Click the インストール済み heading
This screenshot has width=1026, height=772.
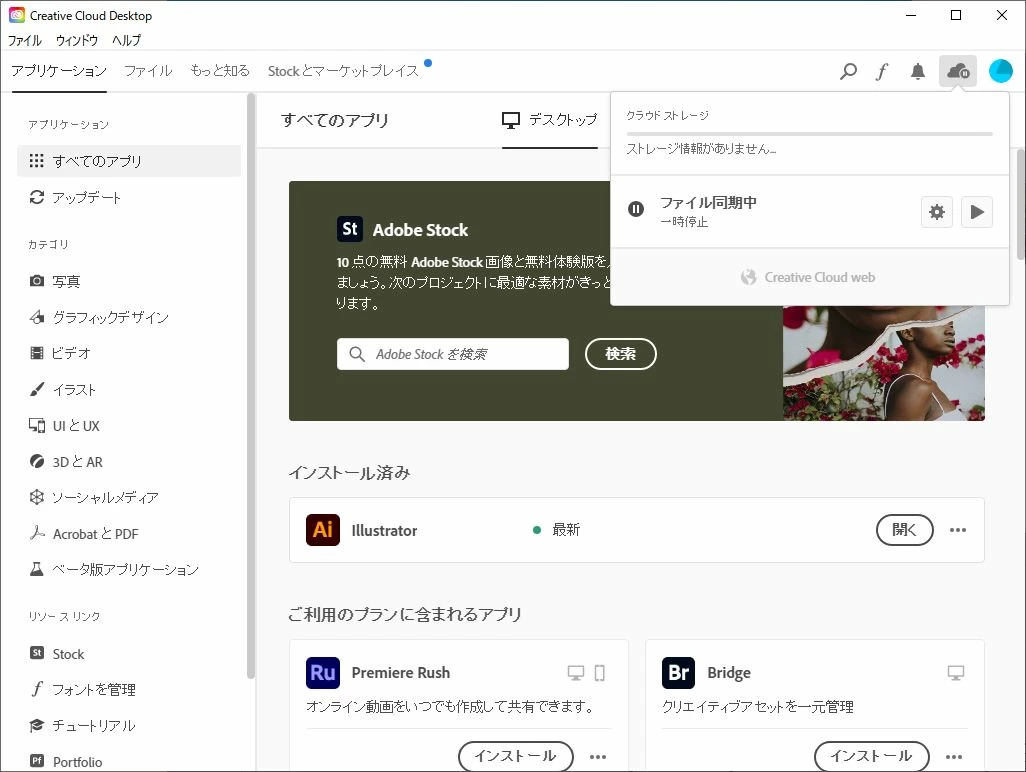(349, 472)
